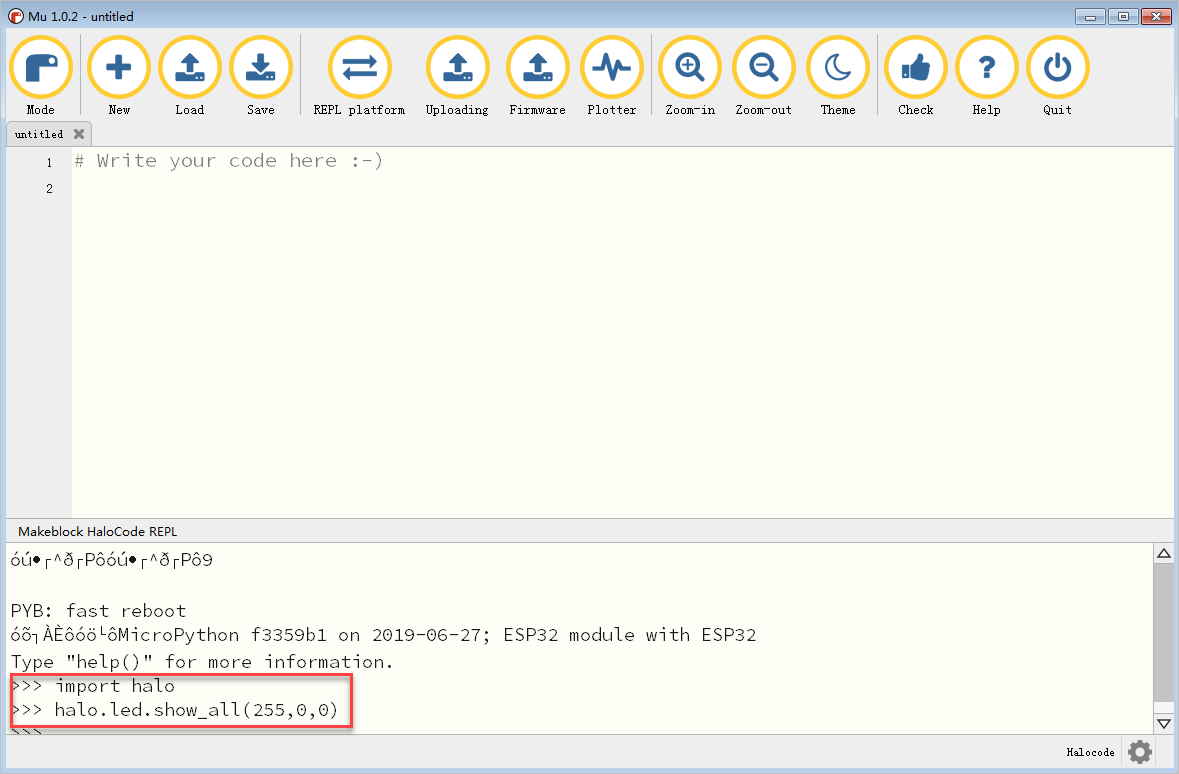This screenshot has width=1179, height=774.
Task: Toggle the REPL platform panel
Action: click(359, 68)
